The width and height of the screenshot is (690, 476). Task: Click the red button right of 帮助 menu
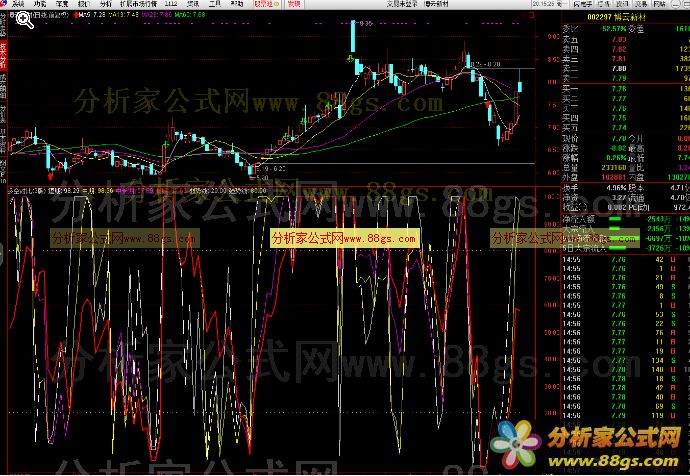click(x=267, y=4)
